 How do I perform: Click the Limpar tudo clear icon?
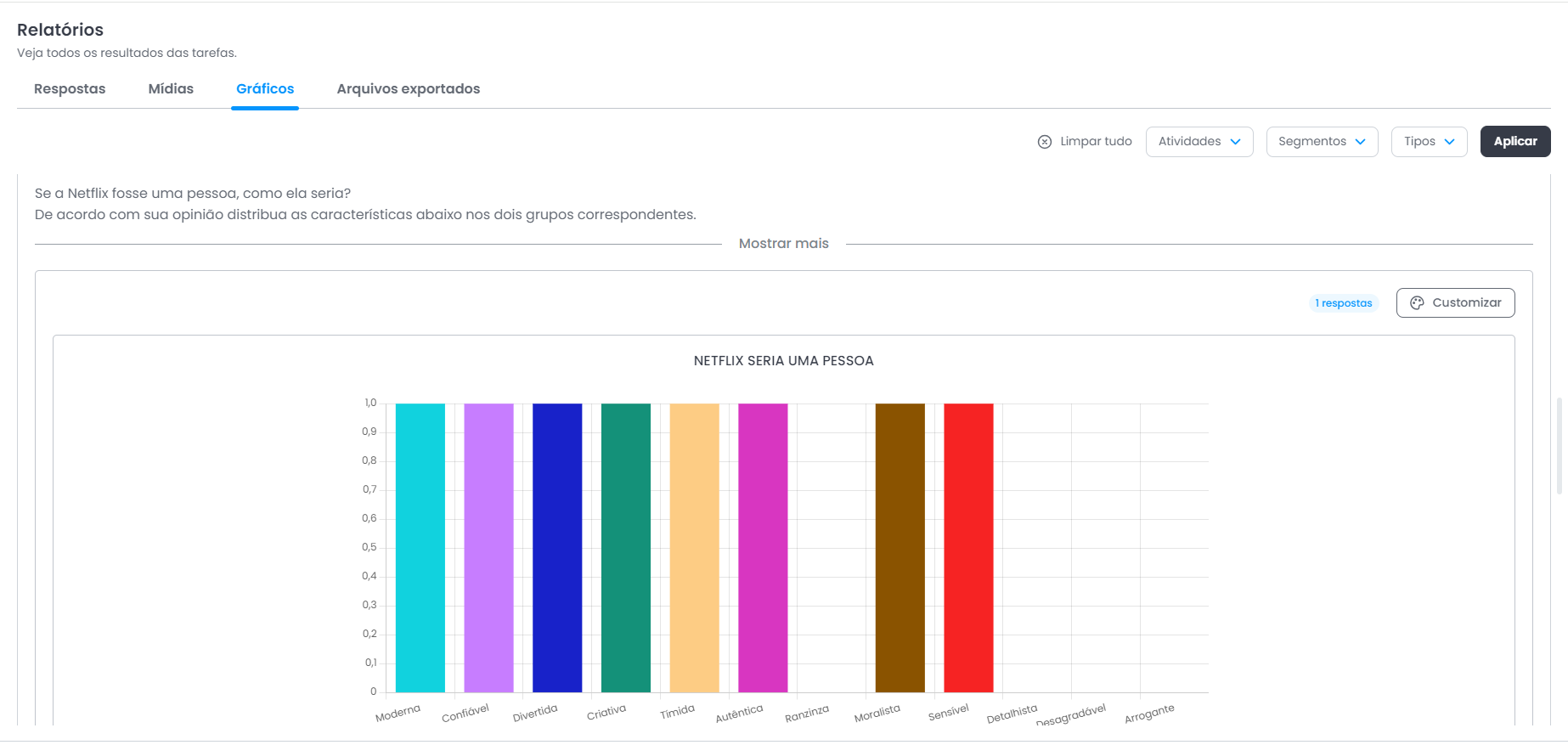tap(1045, 142)
